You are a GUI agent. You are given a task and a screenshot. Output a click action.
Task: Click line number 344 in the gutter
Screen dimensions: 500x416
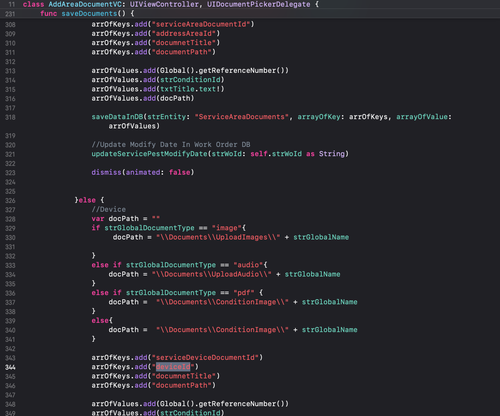10,367
